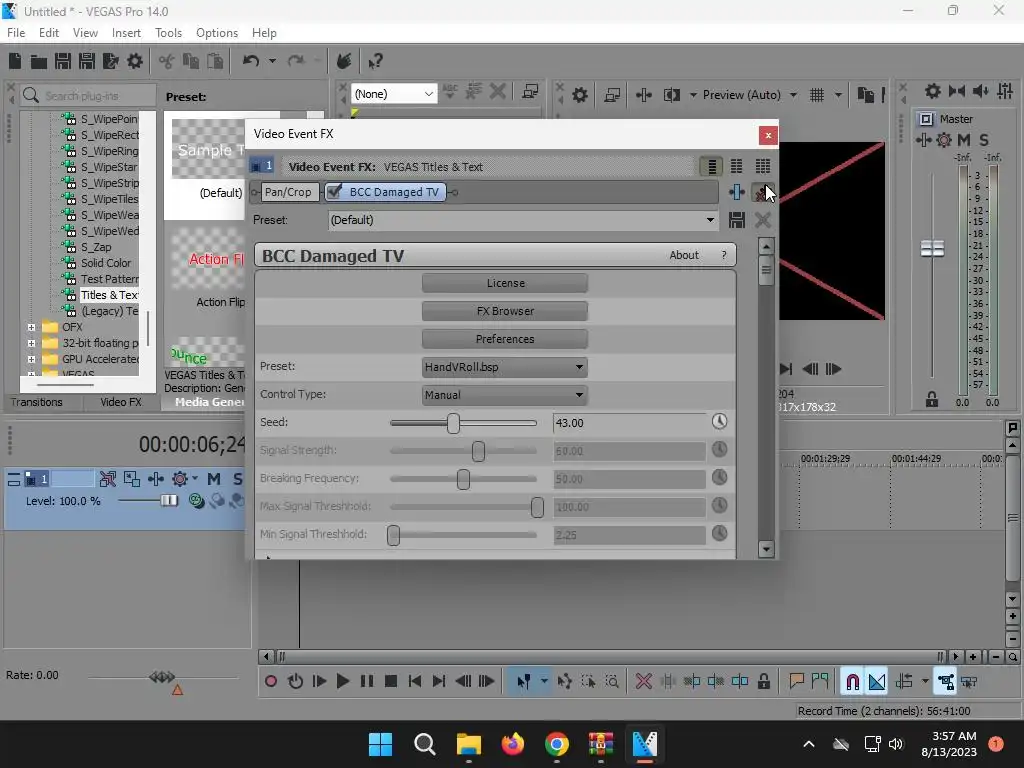Open the File menu
The image size is (1024, 768).
tap(16, 33)
